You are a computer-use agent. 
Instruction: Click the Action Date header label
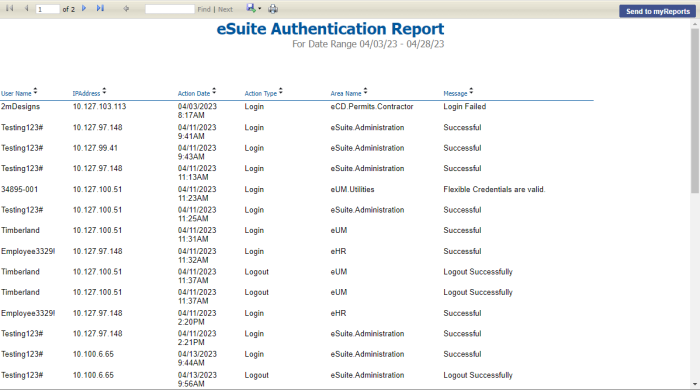coord(194,94)
